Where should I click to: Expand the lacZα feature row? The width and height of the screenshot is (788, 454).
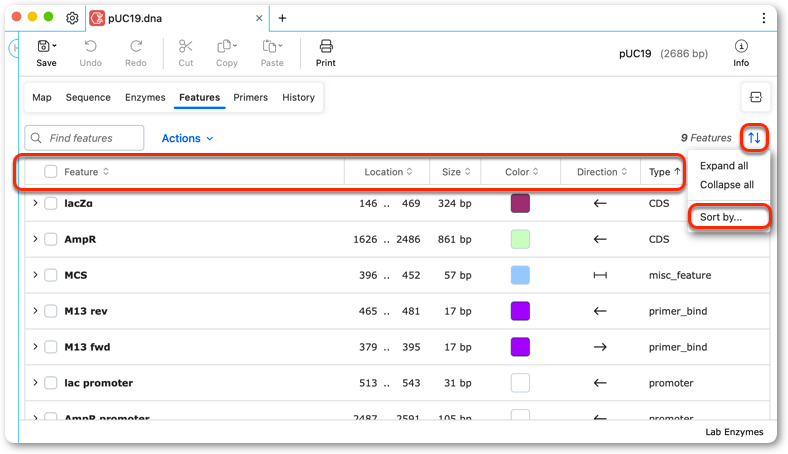point(35,203)
